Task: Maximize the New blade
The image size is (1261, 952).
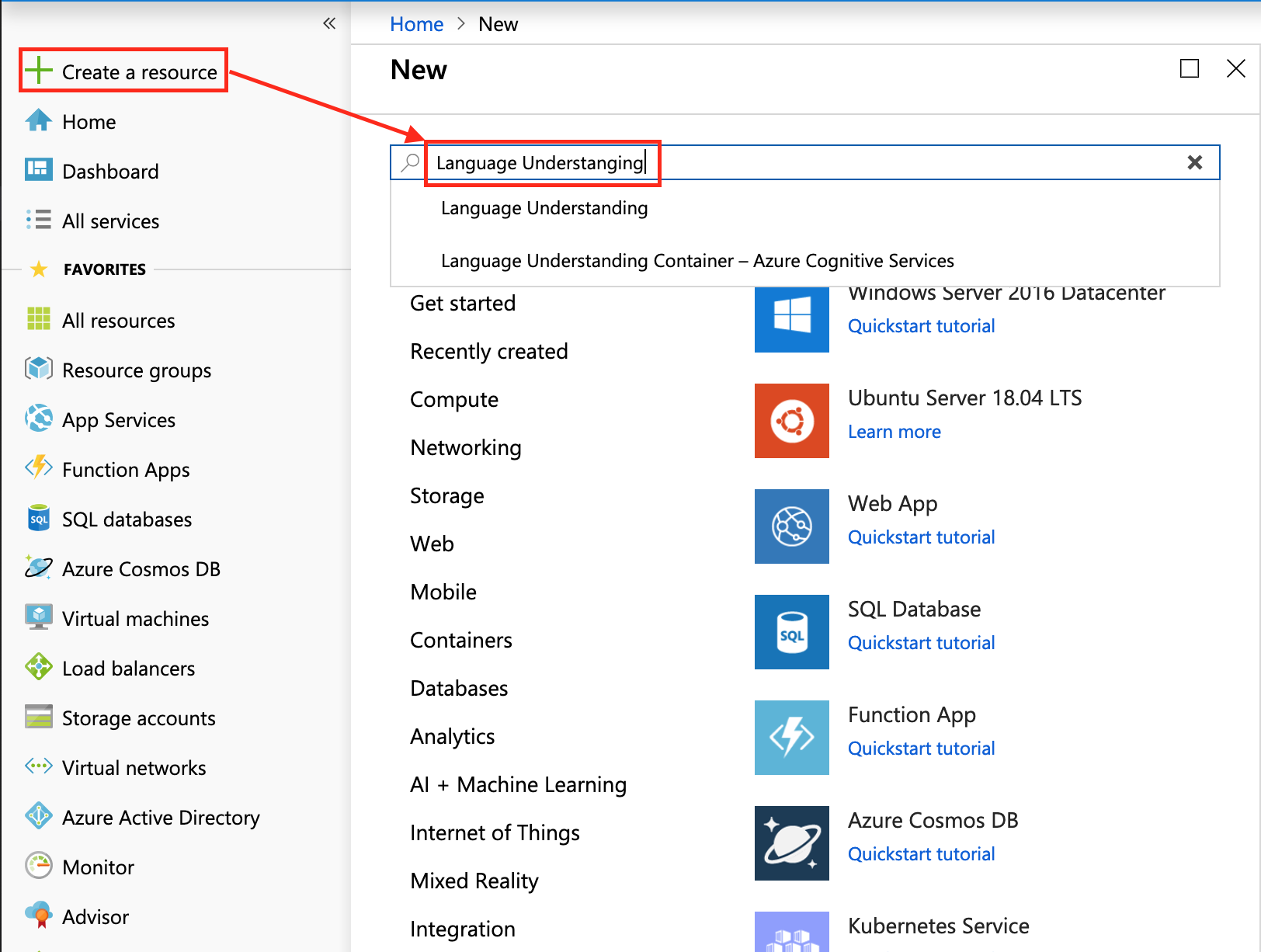Action: click(x=1190, y=69)
